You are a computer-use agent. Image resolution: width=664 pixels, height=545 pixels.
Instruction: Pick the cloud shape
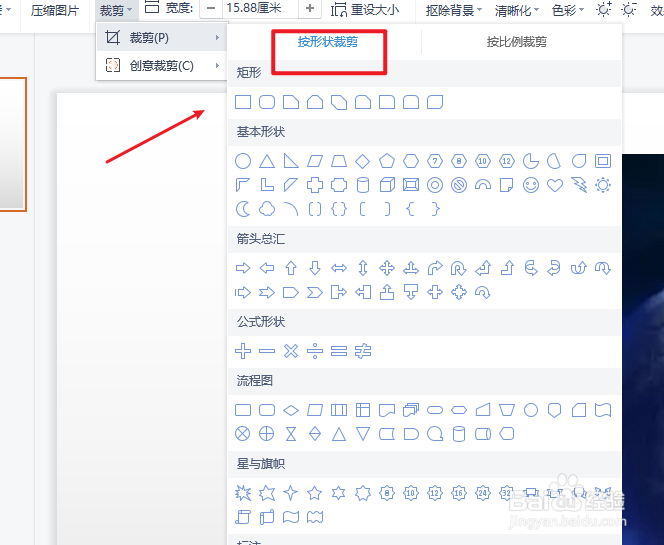tap(267, 209)
